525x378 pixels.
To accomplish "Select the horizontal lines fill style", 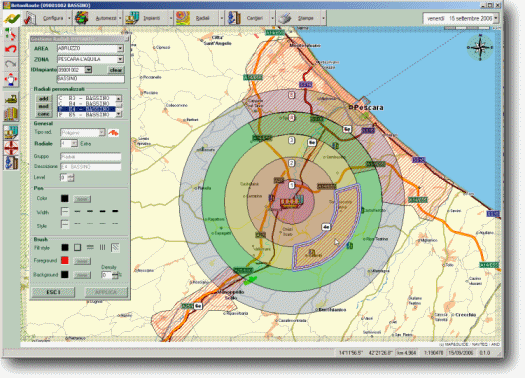I will pos(90,247).
